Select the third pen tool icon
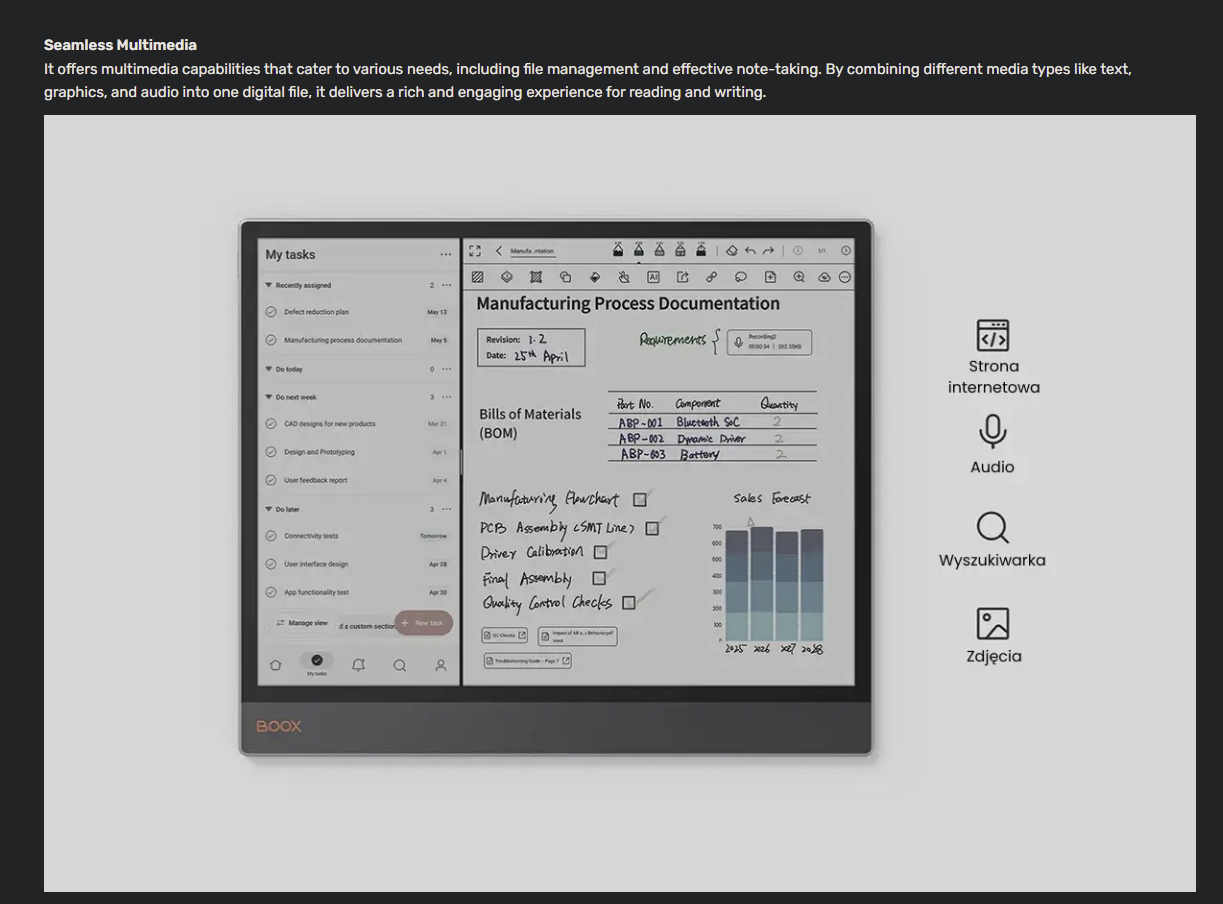The image size is (1223, 904). coord(660,250)
